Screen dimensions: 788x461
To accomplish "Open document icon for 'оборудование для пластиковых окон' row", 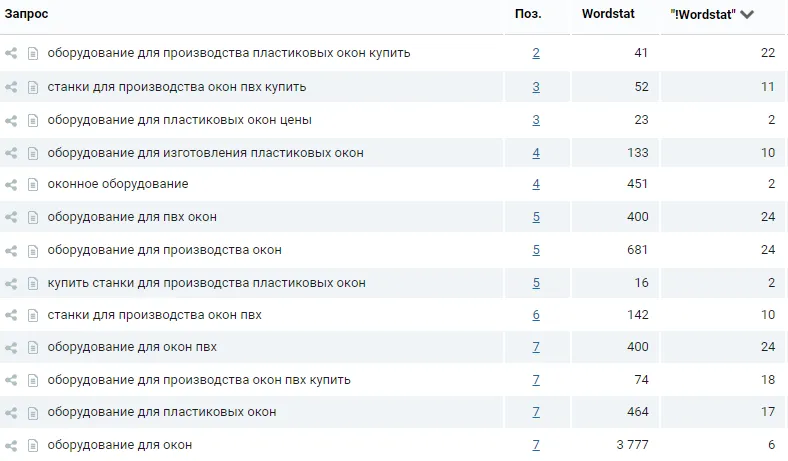I will 33,412.
